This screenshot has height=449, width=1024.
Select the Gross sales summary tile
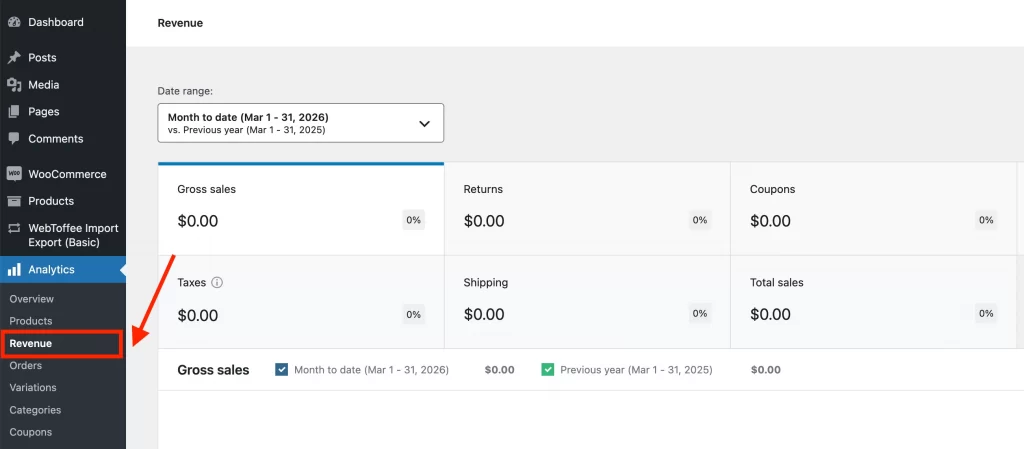point(301,209)
